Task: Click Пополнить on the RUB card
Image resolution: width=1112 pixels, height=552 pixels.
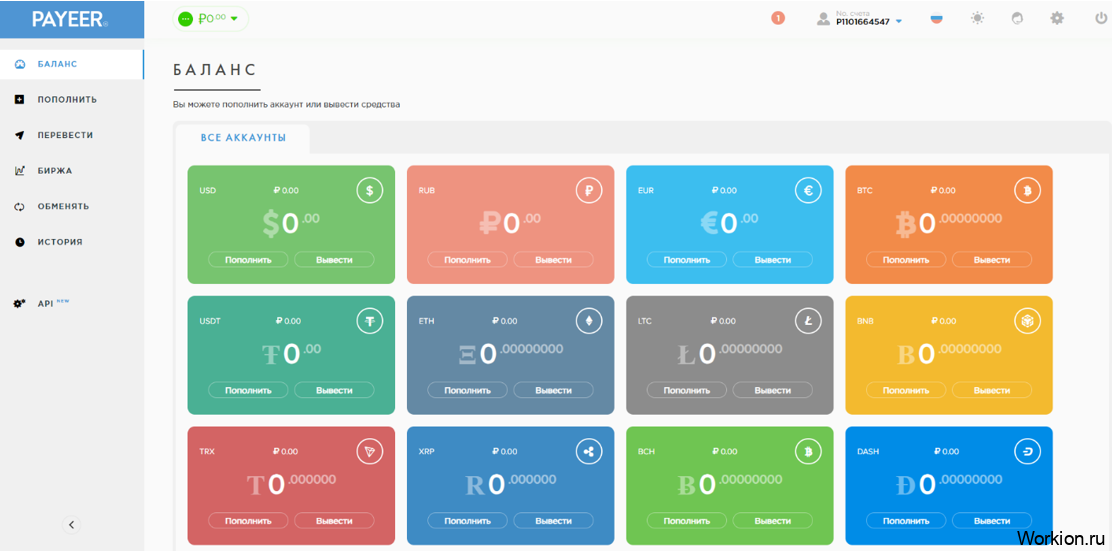Action: tap(467, 260)
